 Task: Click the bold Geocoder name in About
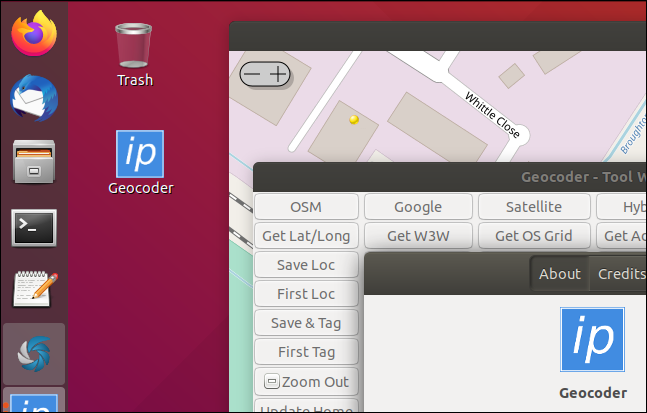593,393
